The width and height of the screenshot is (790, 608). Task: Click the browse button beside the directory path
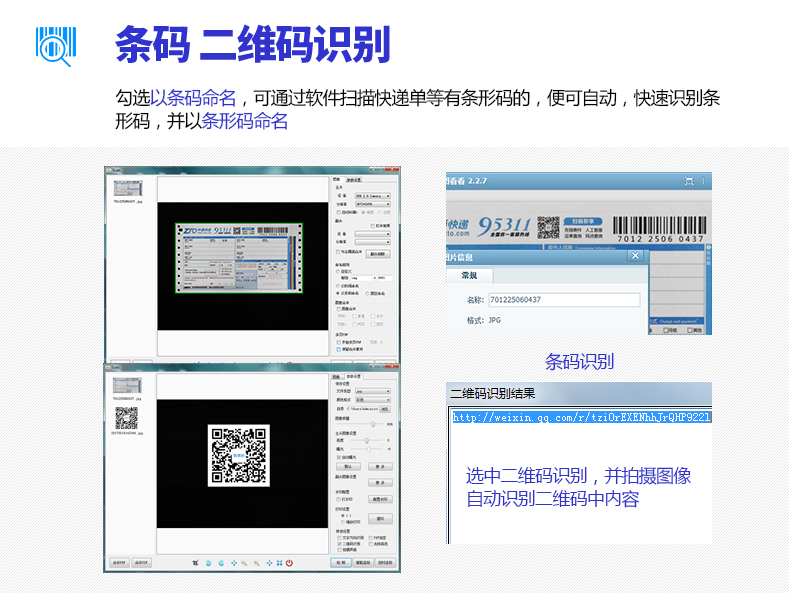pyautogui.click(x=385, y=409)
